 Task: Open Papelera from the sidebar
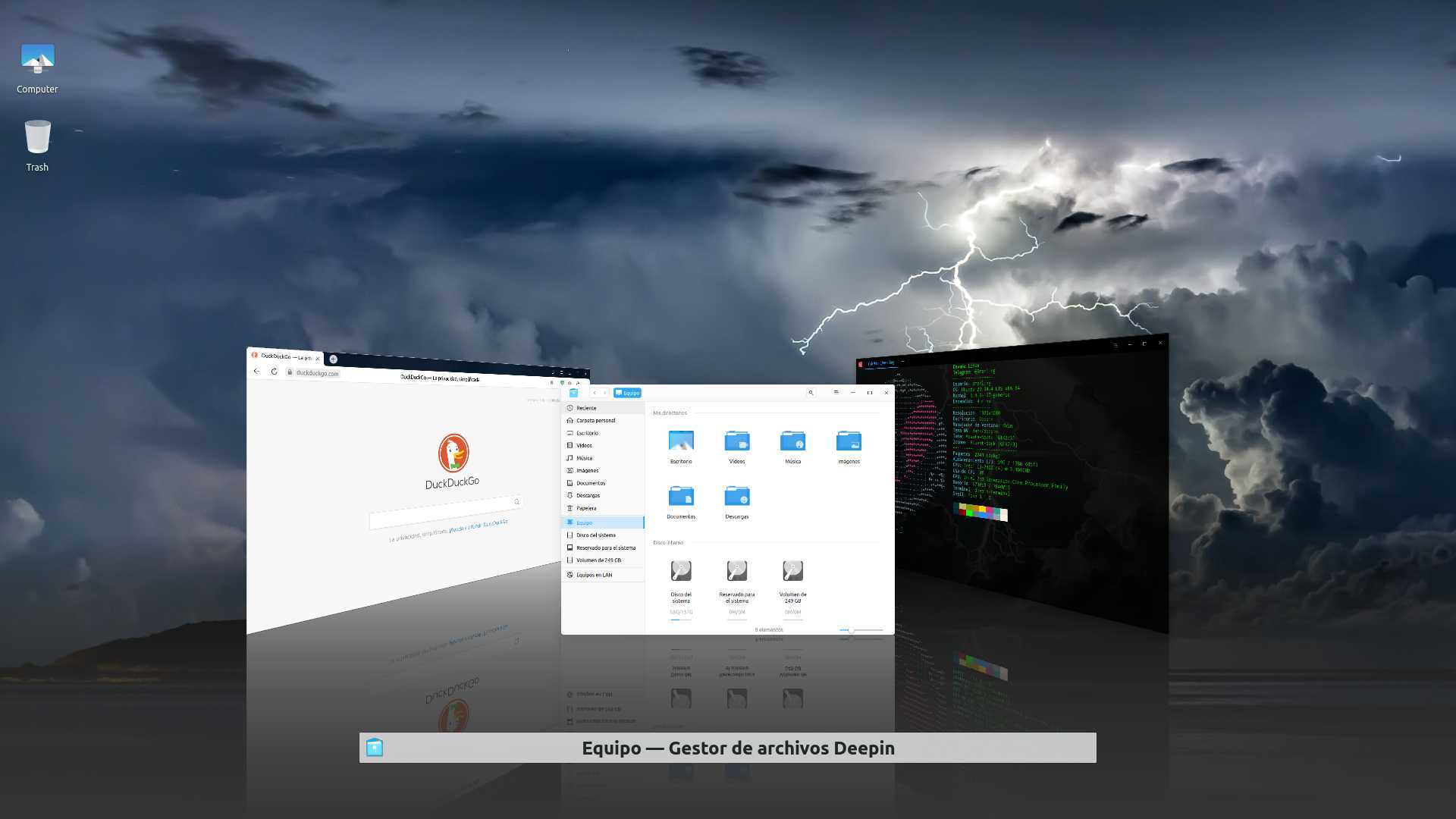coord(586,508)
